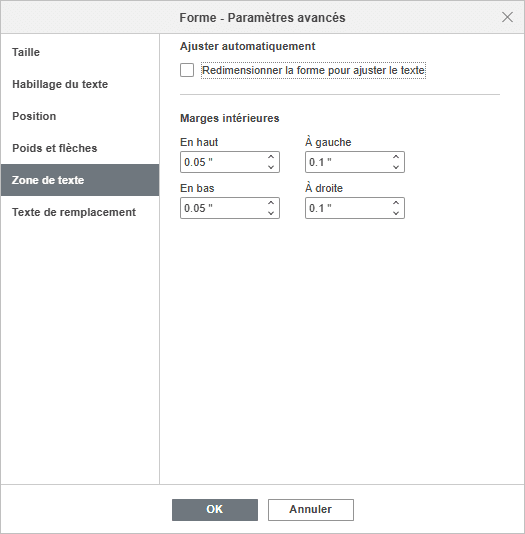Open the Taille section
Screen dimensions: 525x534
click(x=80, y=52)
